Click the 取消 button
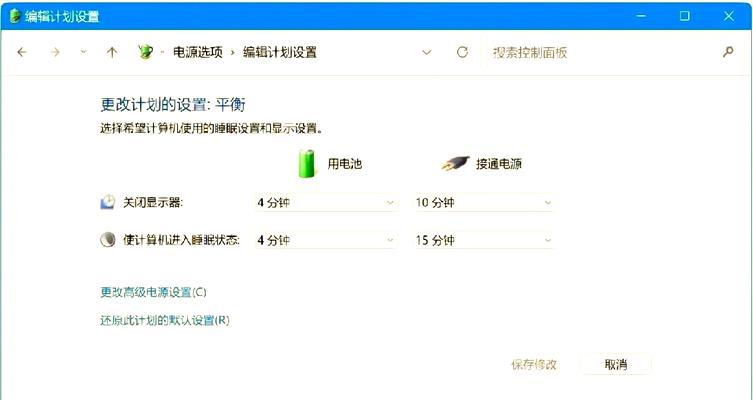753x400 pixels. (616, 364)
